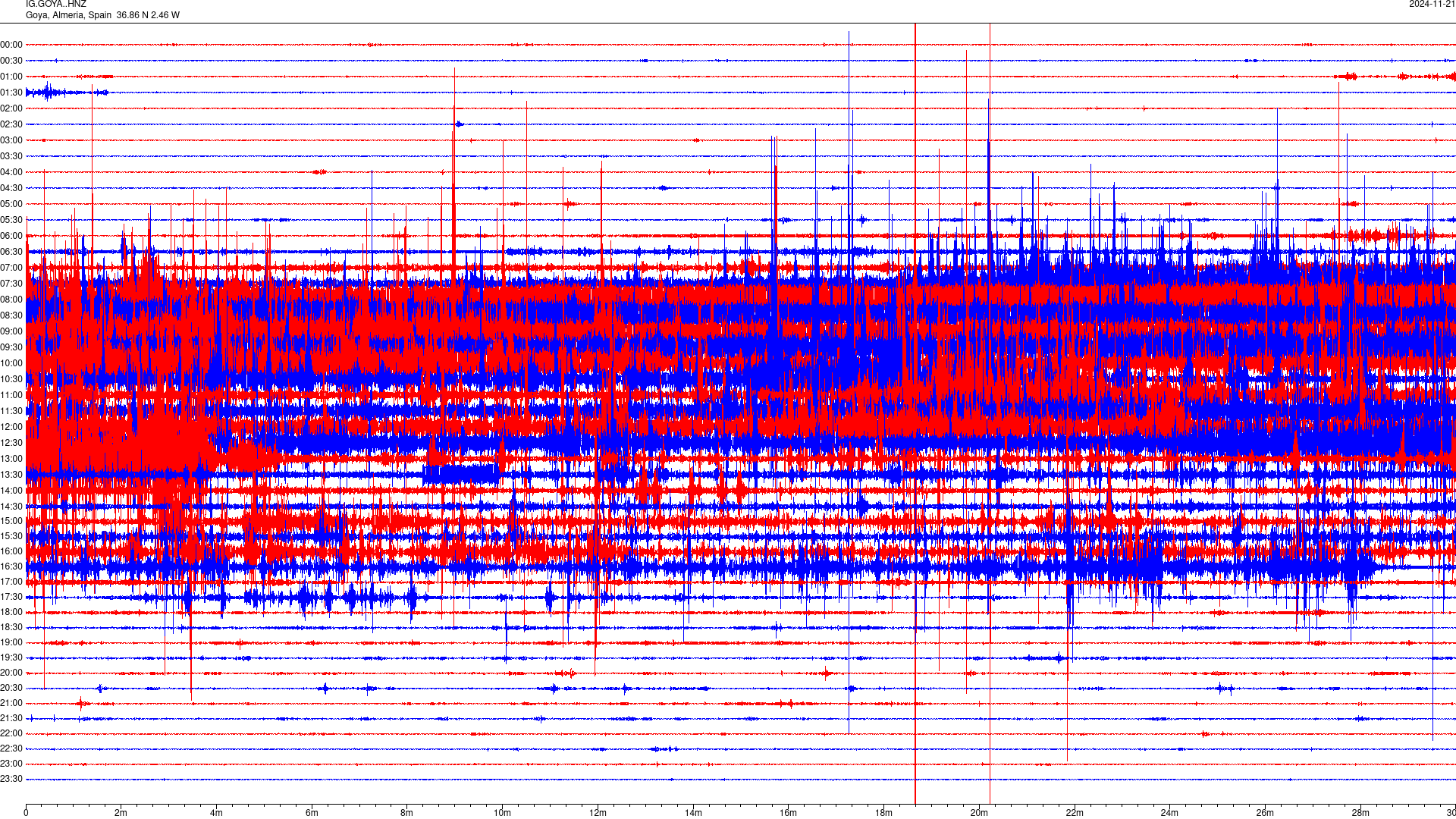Screen dimensions: 1456x819
Task: Click the 2024-11-21 date label
Action: pos(1432,4)
